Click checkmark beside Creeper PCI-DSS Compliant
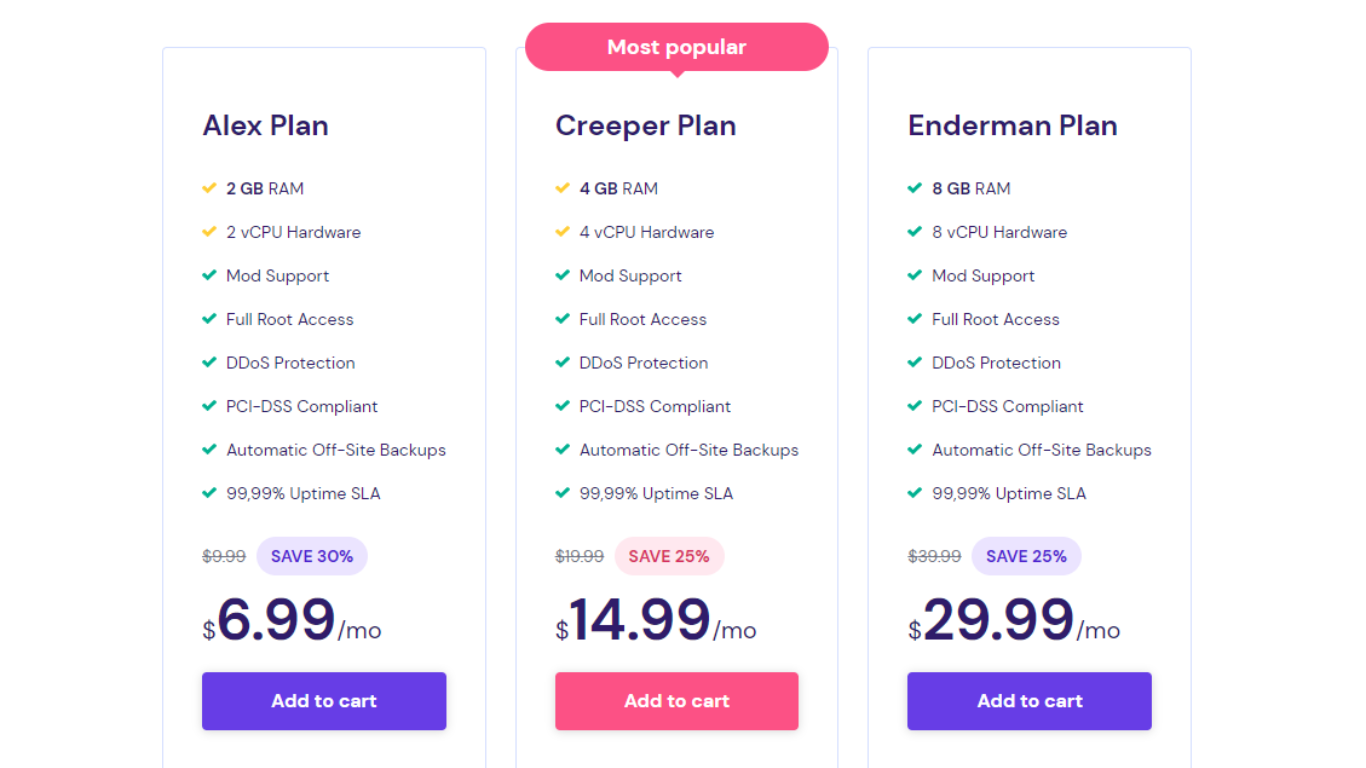Image resolution: width=1366 pixels, height=768 pixels. click(x=562, y=406)
